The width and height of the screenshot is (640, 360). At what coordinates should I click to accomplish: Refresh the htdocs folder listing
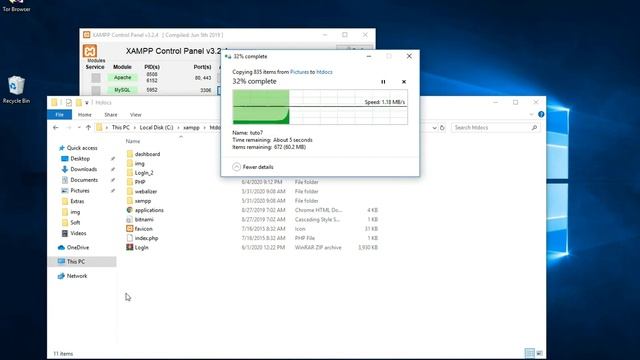[x=442, y=128]
